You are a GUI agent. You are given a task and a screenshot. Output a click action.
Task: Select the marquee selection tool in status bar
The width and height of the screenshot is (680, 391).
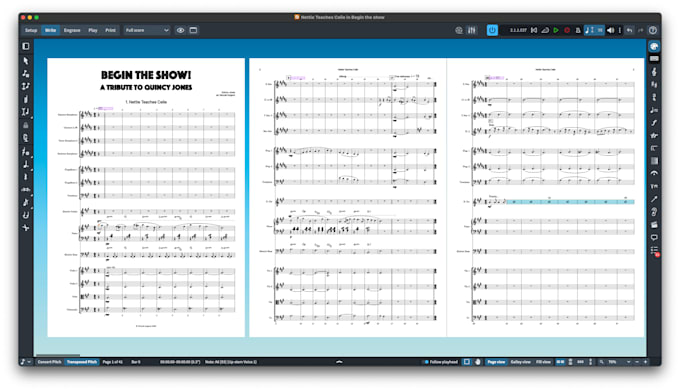tap(467, 362)
